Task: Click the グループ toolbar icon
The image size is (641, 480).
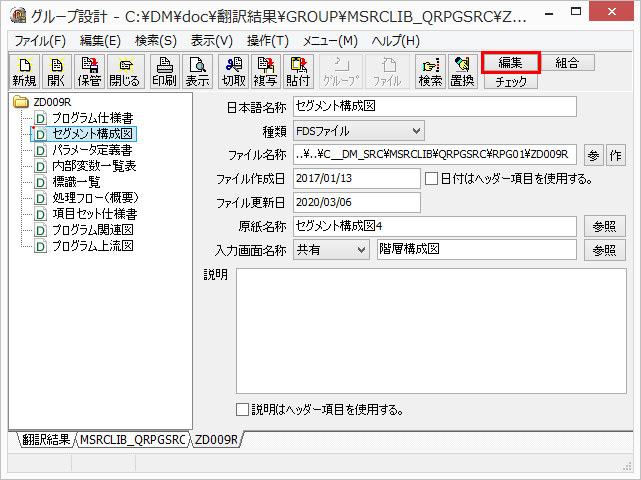Action: tap(341, 72)
